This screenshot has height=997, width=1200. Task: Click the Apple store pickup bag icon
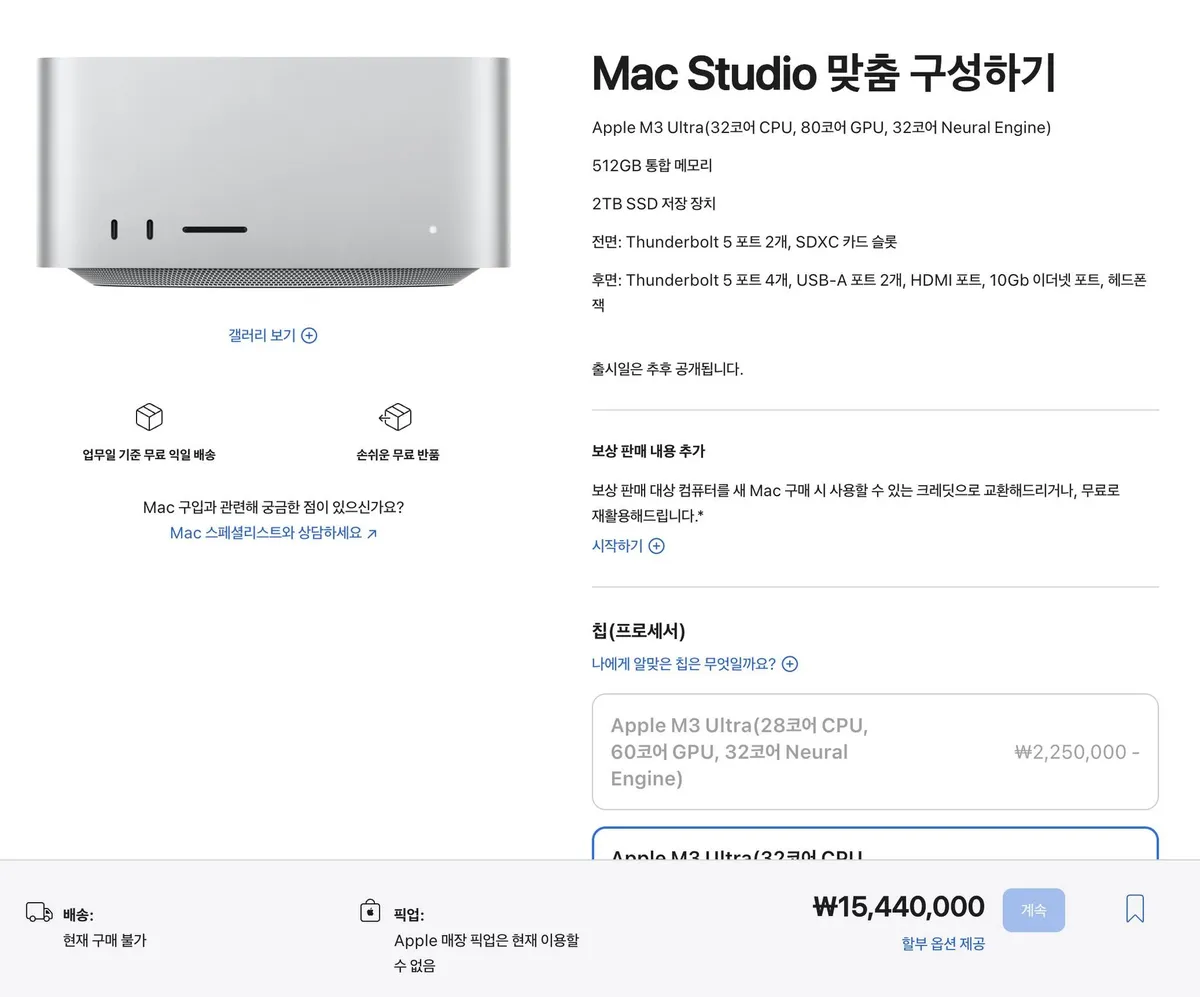[x=370, y=911]
